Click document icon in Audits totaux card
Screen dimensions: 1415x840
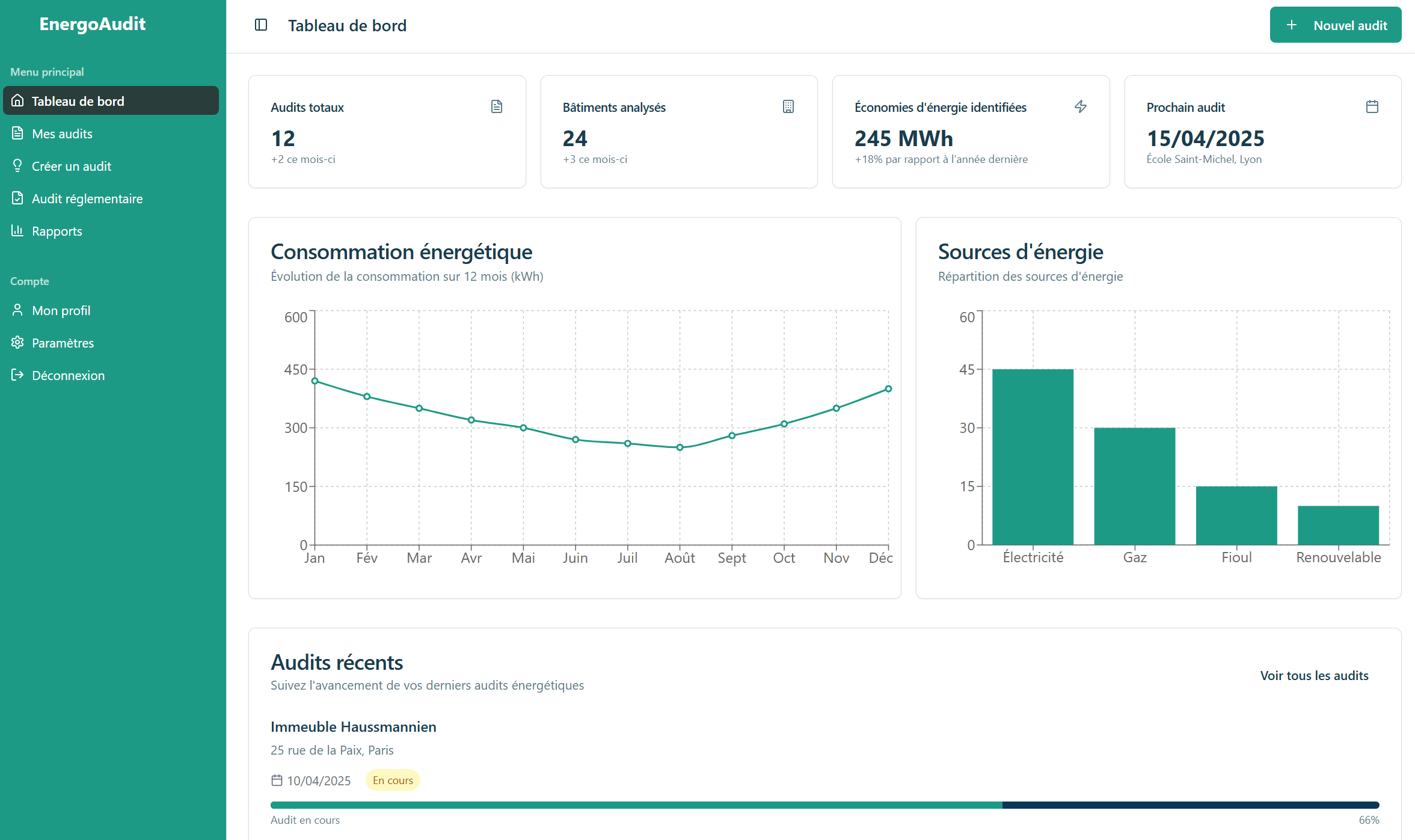point(497,107)
